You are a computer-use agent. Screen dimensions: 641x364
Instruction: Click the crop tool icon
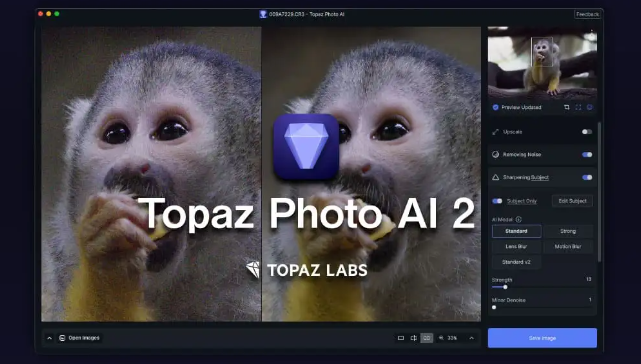(567, 107)
